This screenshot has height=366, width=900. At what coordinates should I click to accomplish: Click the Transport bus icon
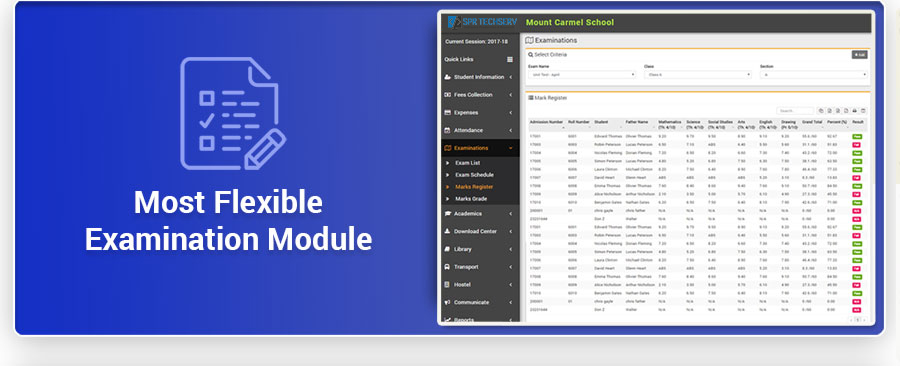click(x=448, y=267)
